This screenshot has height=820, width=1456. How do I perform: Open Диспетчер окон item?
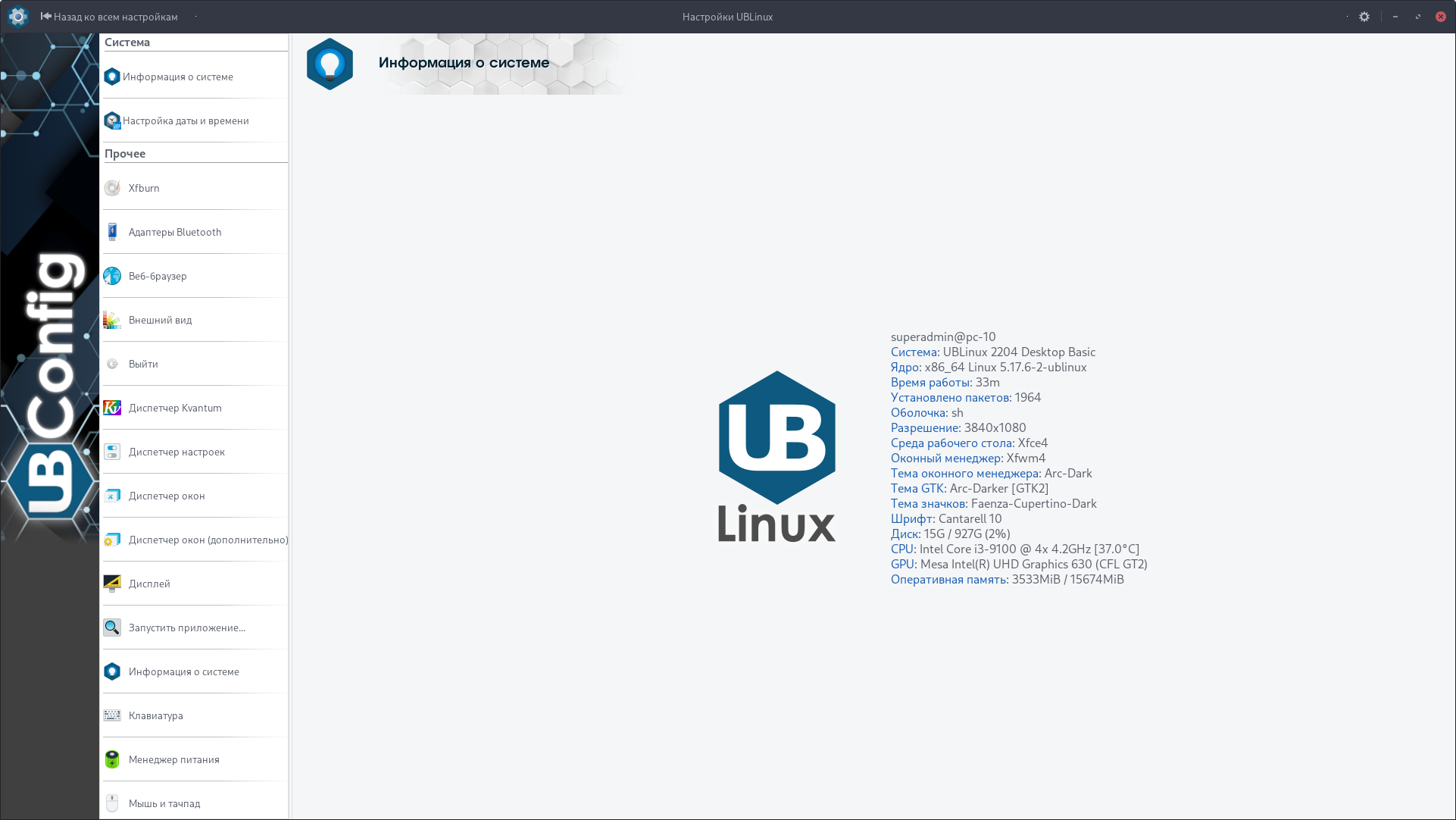click(x=167, y=496)
